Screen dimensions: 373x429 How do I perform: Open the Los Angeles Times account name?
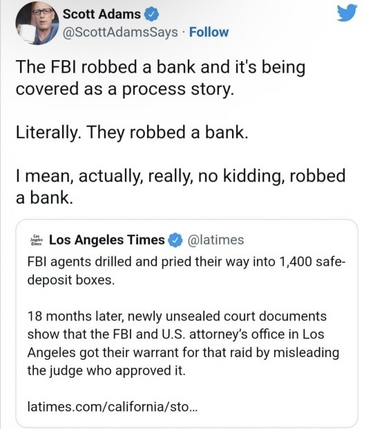pos(107,240)
